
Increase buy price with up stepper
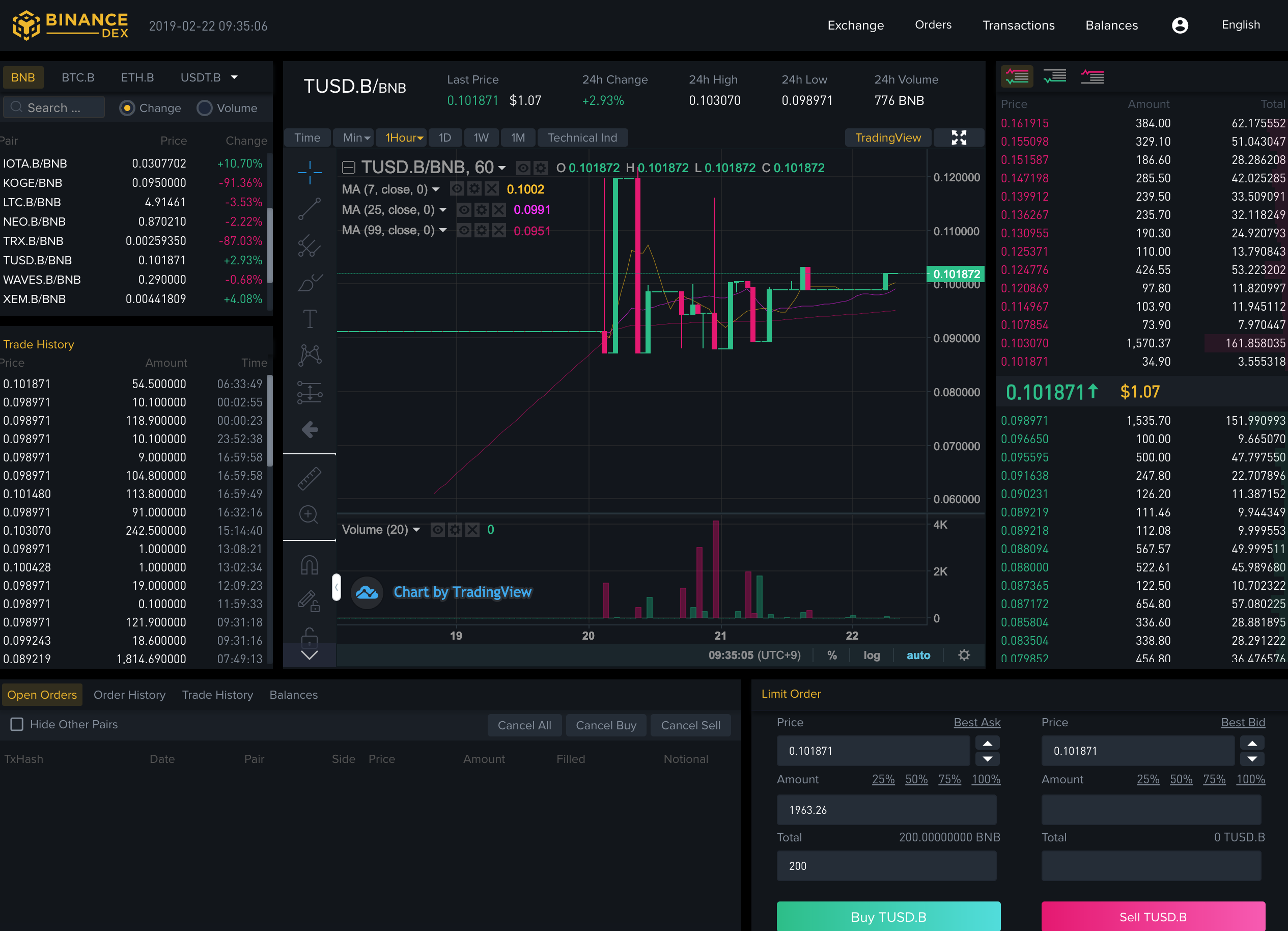[x=988, y=744]
